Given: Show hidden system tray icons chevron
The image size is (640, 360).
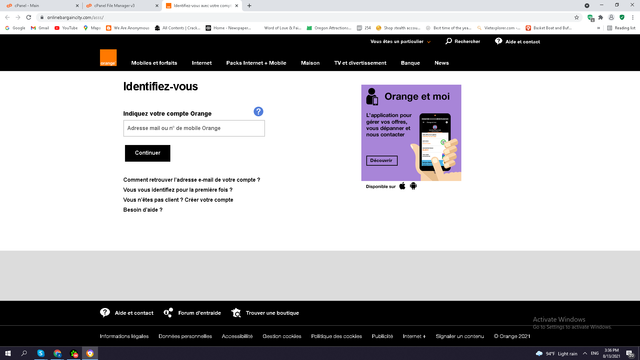Looking at the screenshot, I should pos(584,353).
